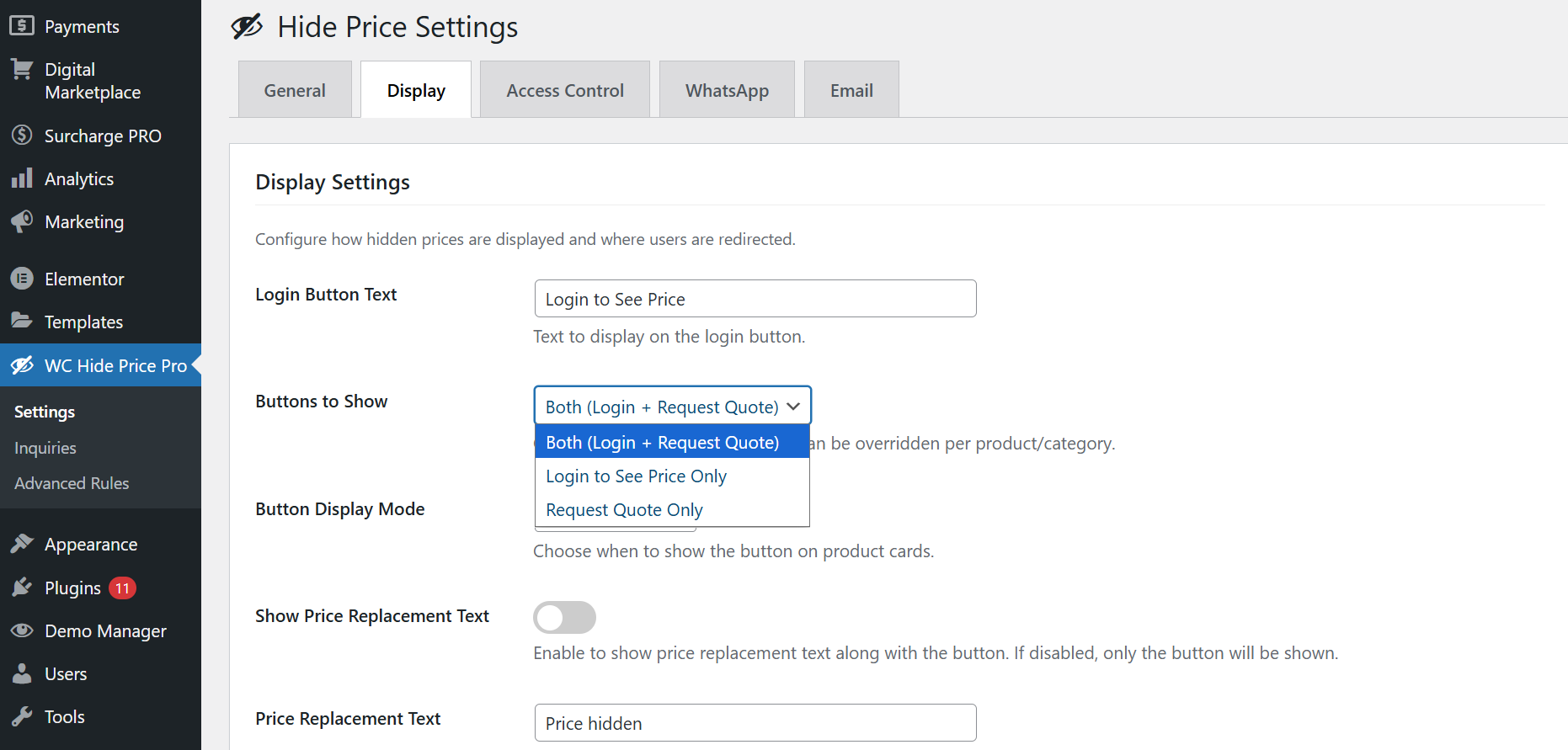Select Login to See Price Only option
This screenshot has width=1568, height=750.
[x=636, y=476]
